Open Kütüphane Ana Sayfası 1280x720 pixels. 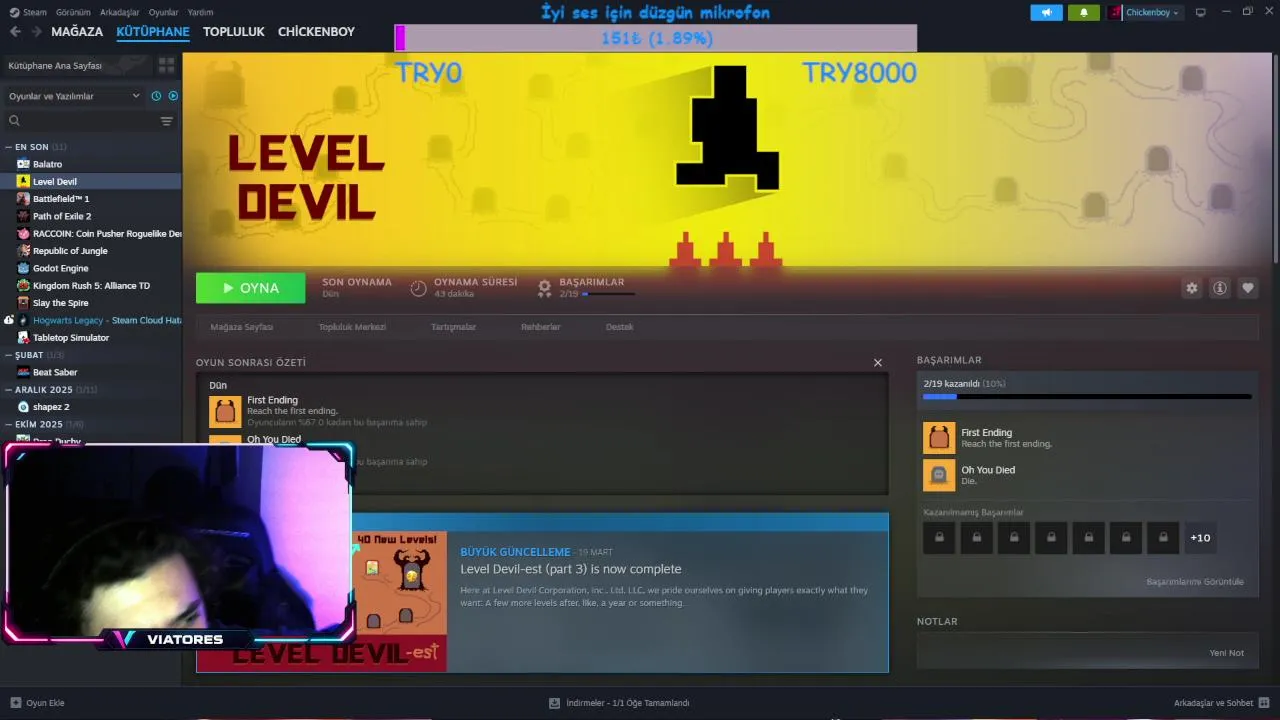pos(75,65)
